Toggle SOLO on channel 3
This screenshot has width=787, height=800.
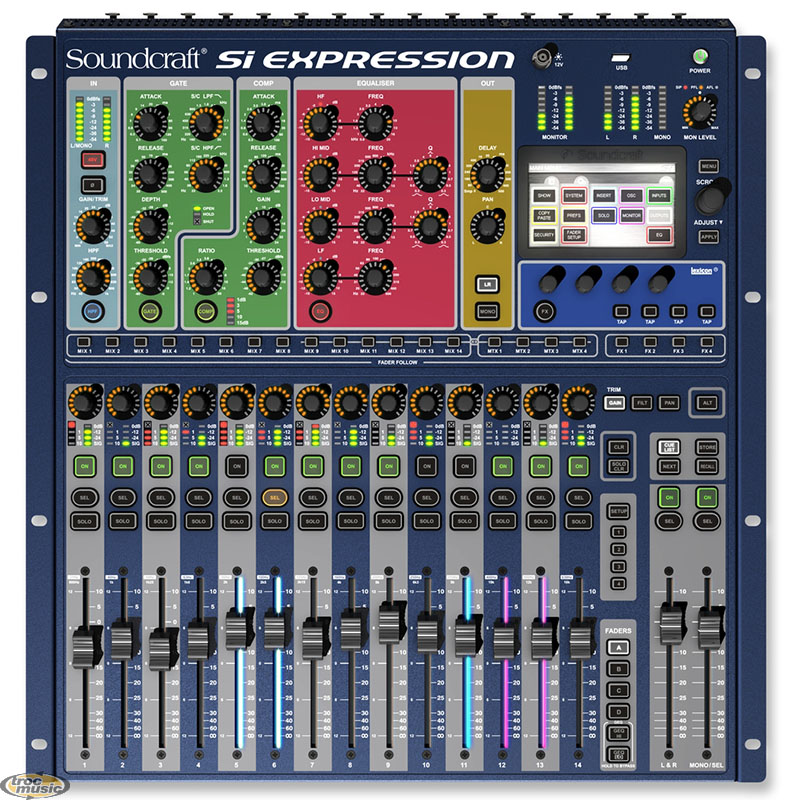point(159,522)
